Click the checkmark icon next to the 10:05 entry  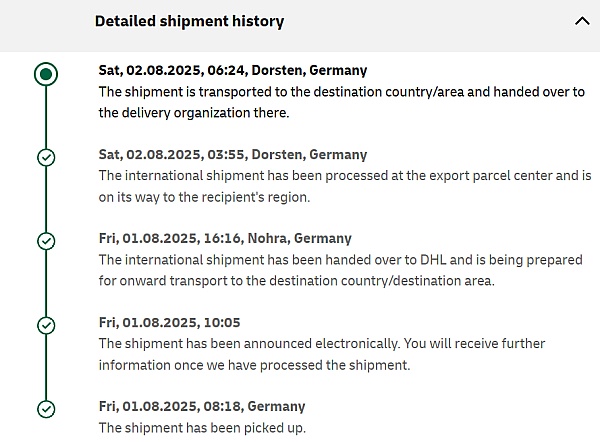[45, 325]
